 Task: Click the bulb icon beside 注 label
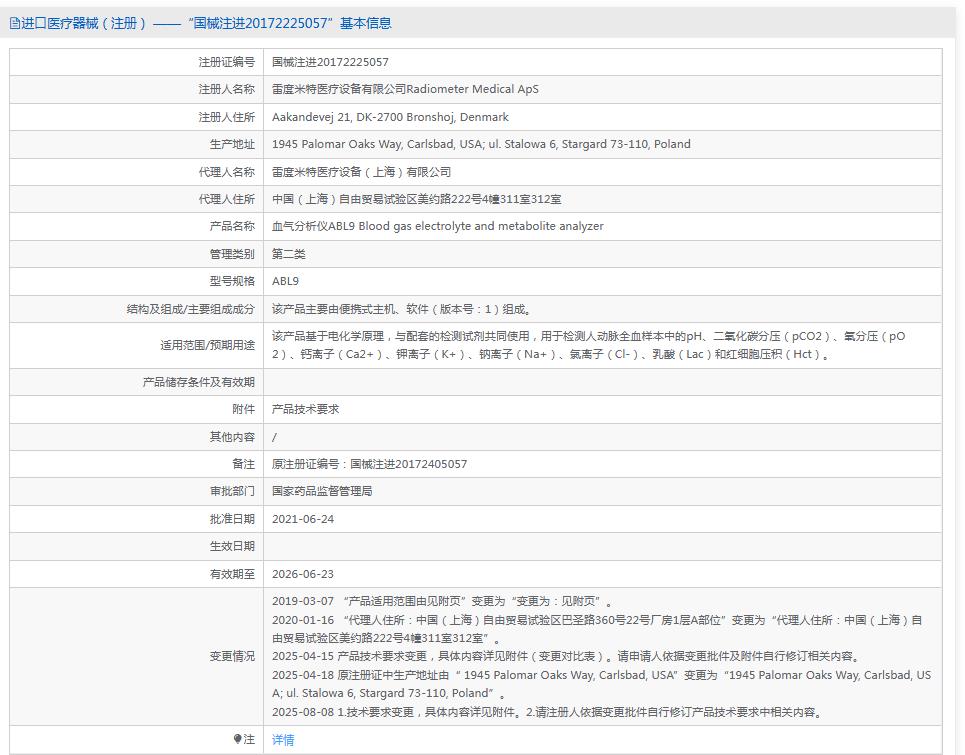coord(238,739)
